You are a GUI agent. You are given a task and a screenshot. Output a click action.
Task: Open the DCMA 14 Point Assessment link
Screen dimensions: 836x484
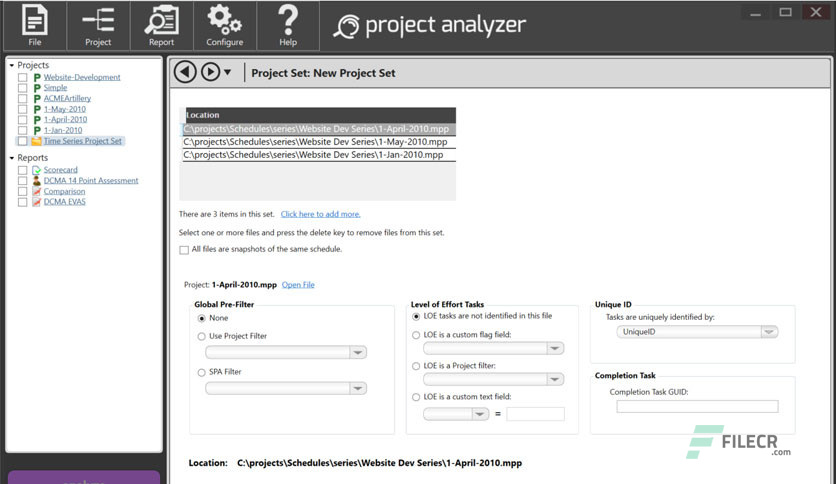(x=91, y=181)
